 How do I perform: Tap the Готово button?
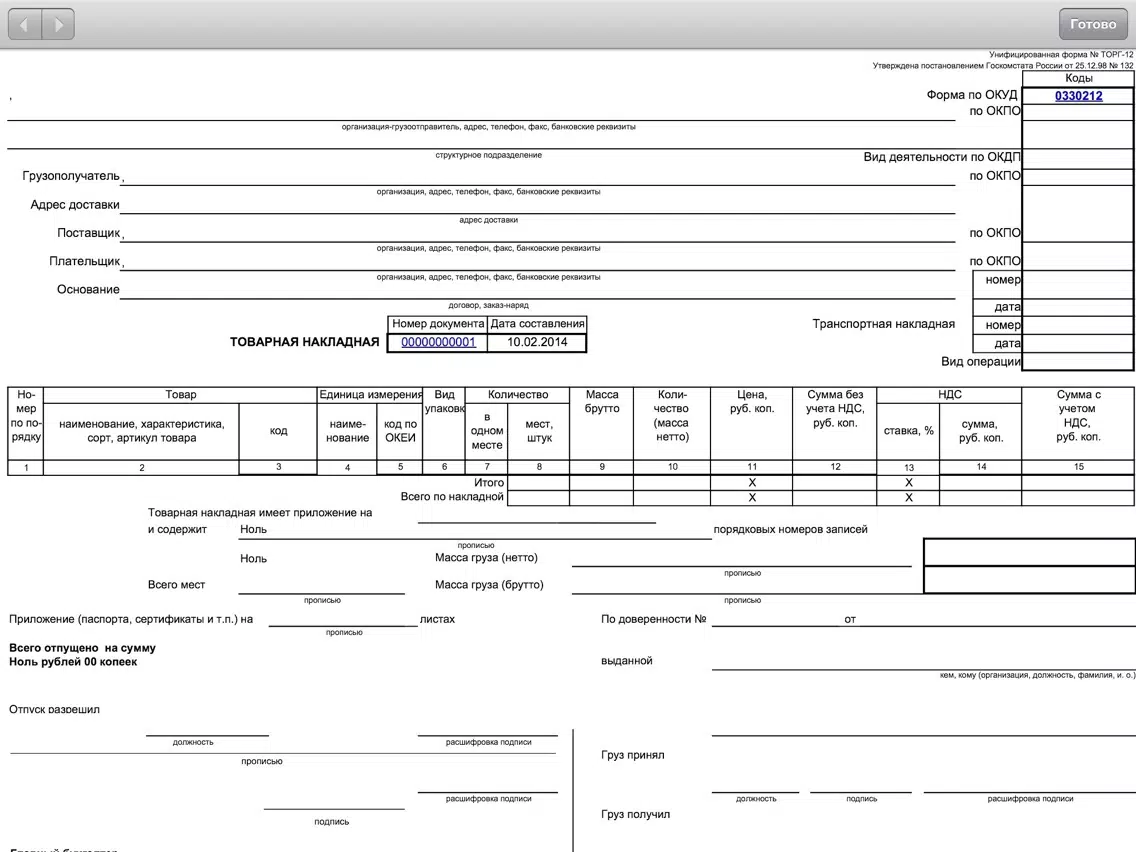[x=1093, y=24]
